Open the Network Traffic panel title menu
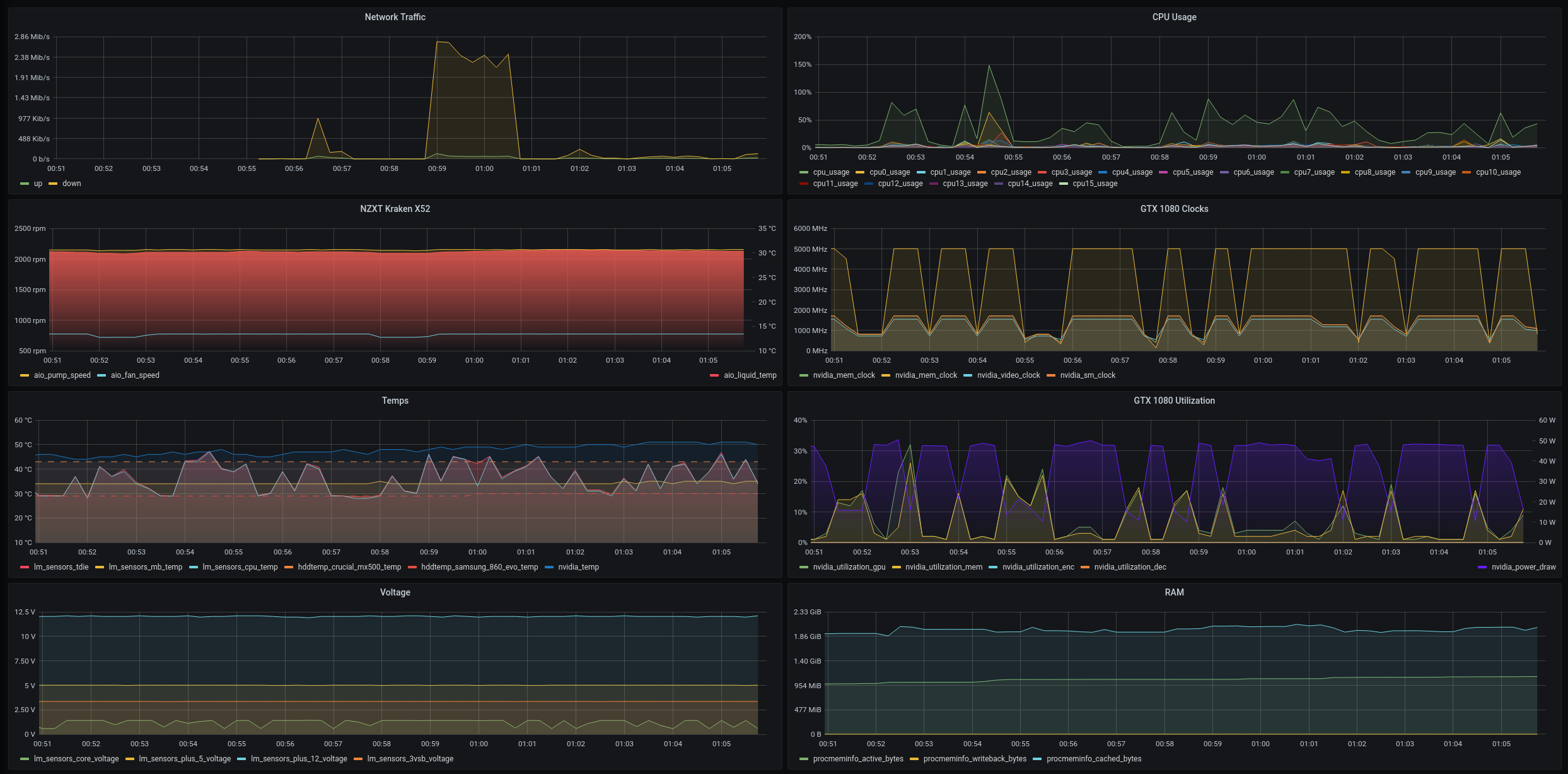 pos(395,17)
